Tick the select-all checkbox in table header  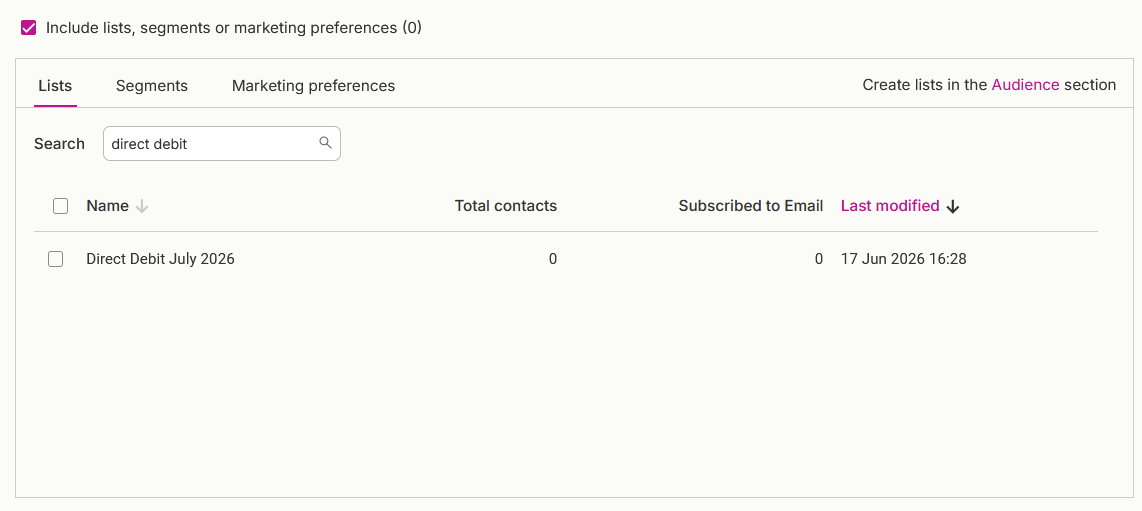60,206
